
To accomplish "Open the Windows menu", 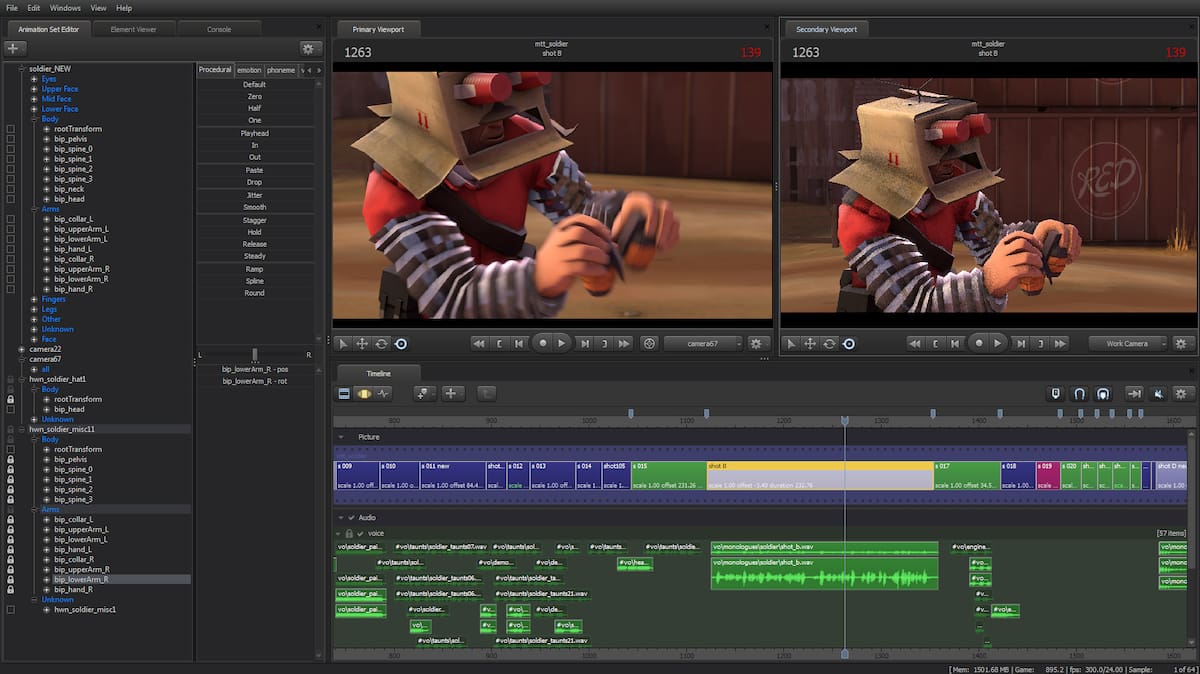I will point(65,7).
